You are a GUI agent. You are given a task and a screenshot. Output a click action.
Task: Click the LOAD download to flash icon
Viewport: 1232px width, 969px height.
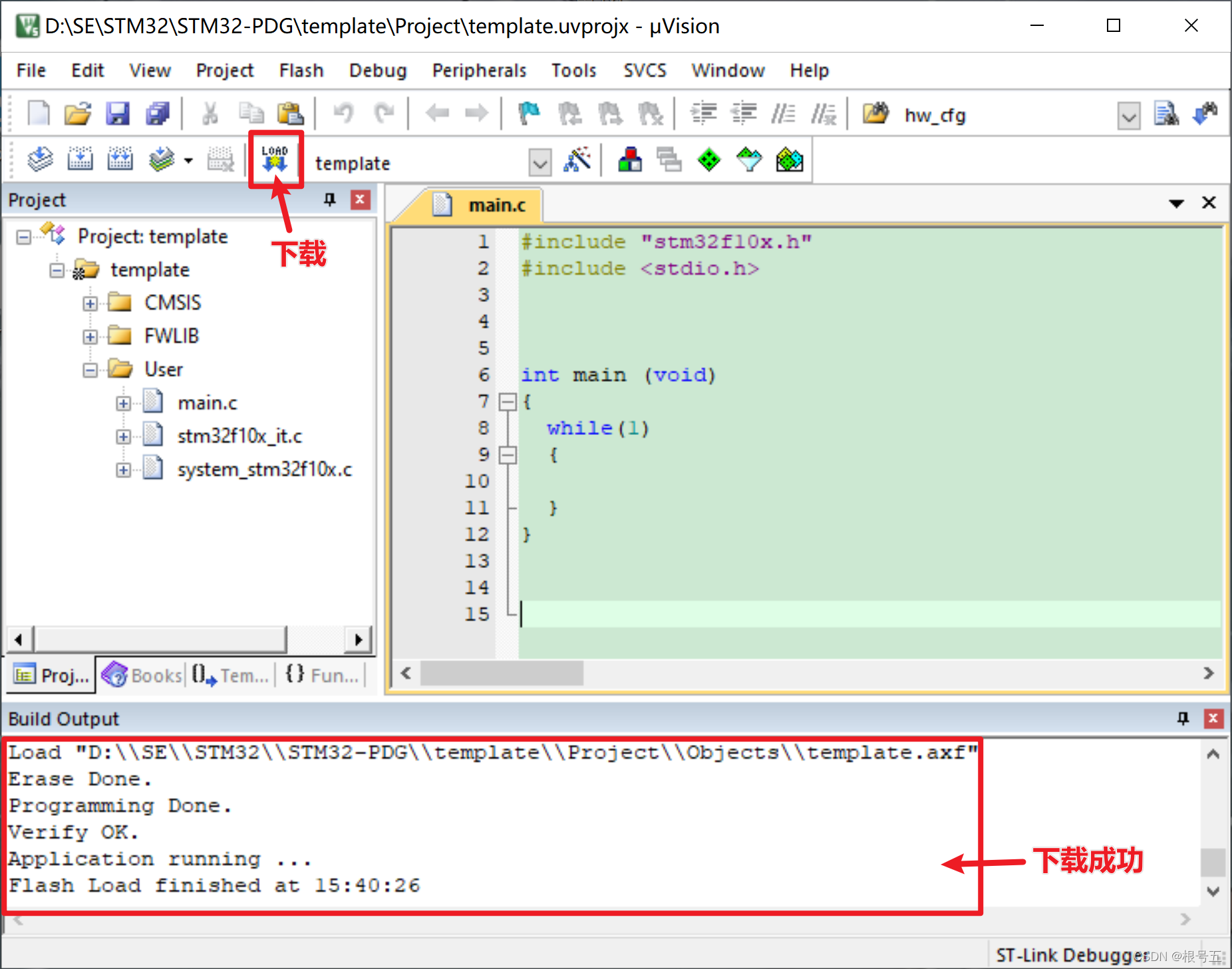pos(275,160)
